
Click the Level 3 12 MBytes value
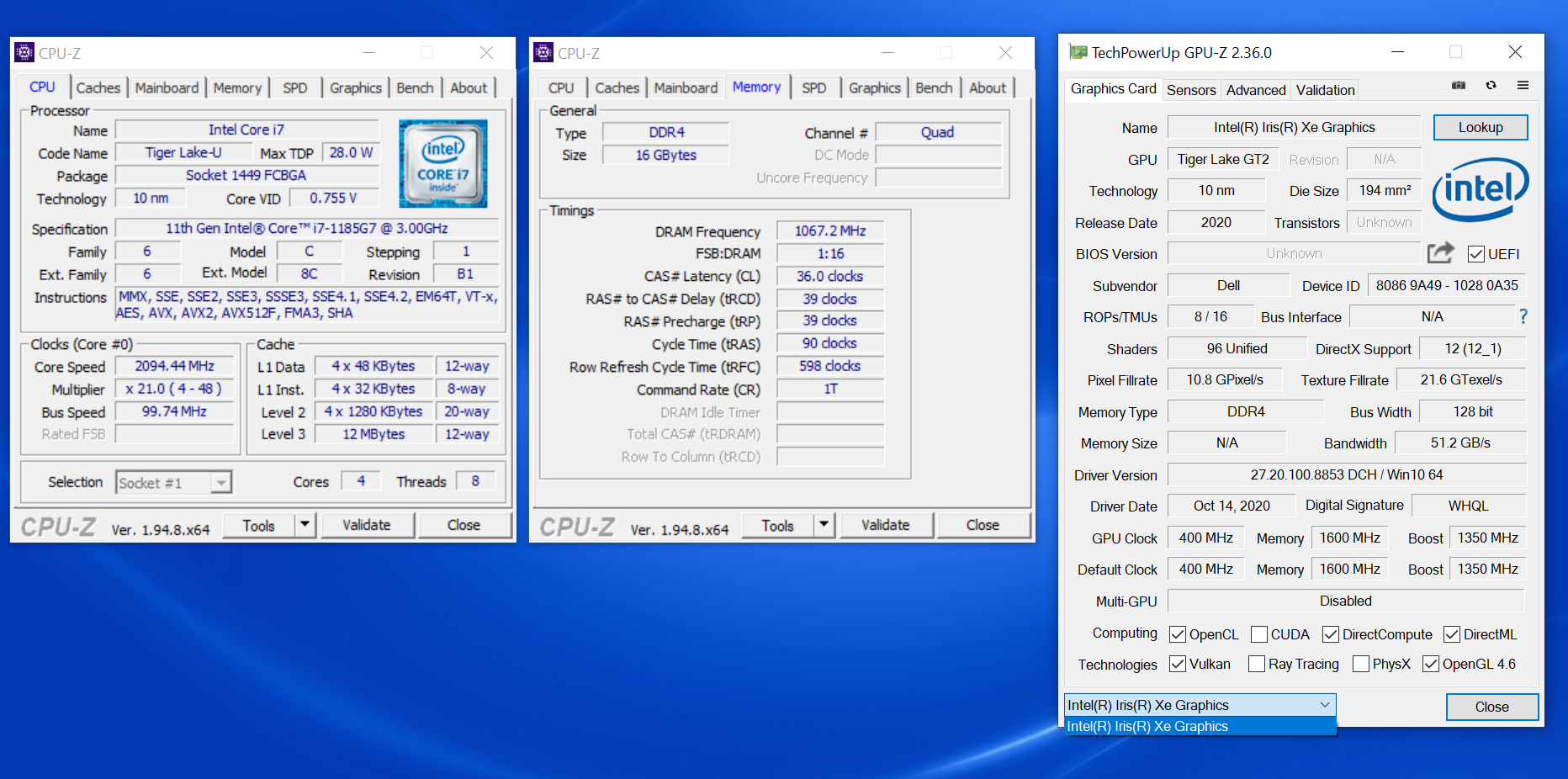[373, 434]
